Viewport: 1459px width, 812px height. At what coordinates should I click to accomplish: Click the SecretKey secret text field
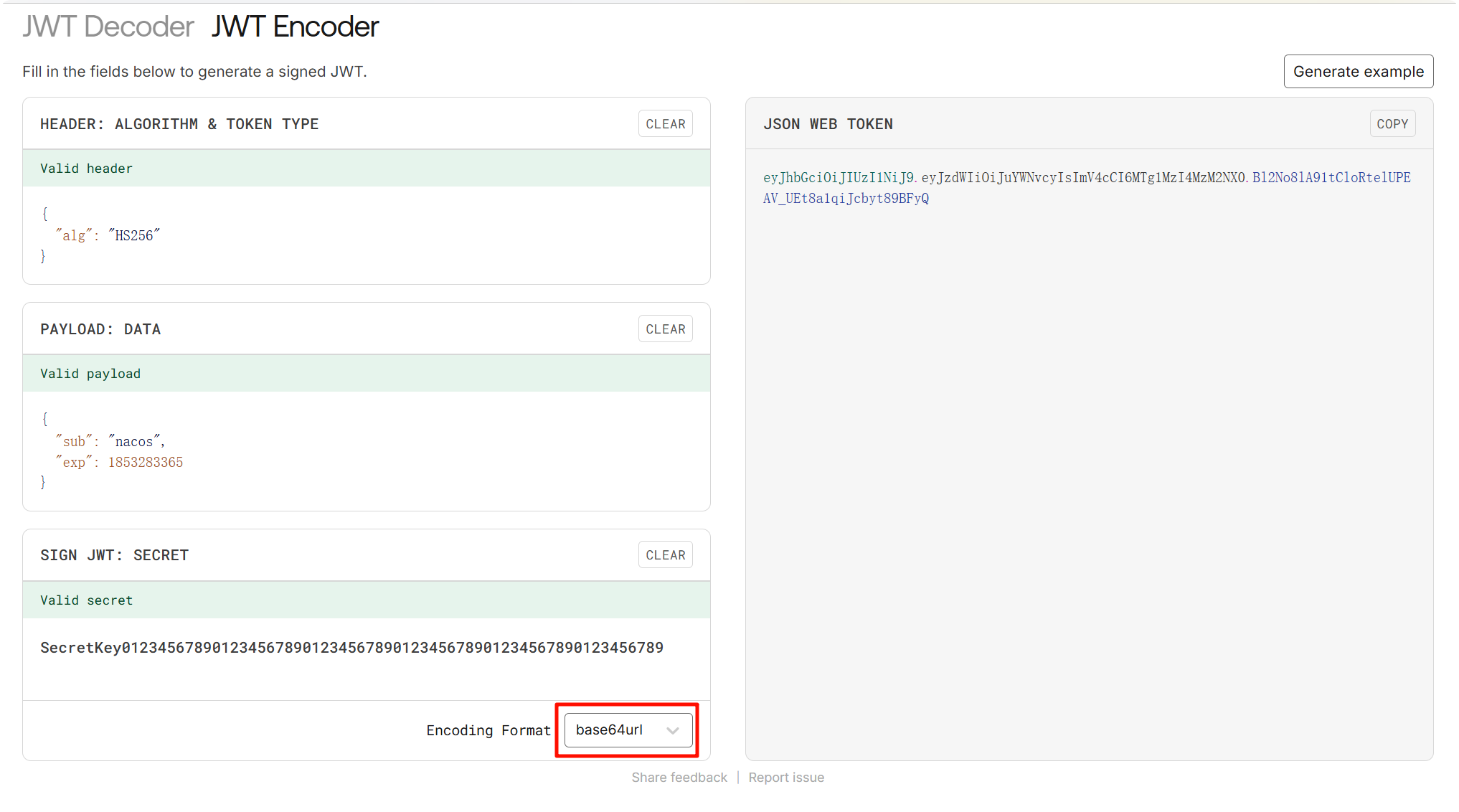coord(351,648)
